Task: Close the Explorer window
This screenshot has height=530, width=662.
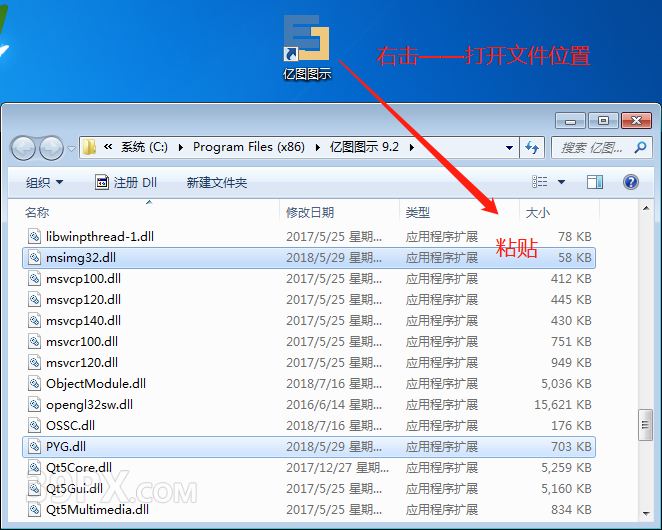Action: pos(637,121)
